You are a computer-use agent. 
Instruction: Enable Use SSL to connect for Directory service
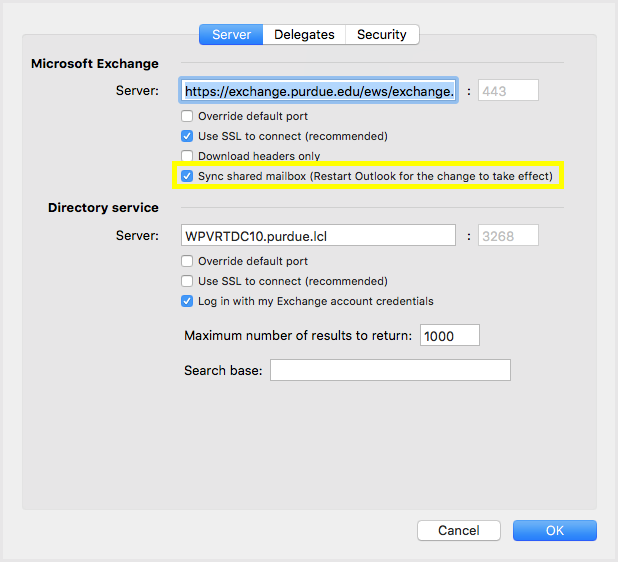click(187, 281)
